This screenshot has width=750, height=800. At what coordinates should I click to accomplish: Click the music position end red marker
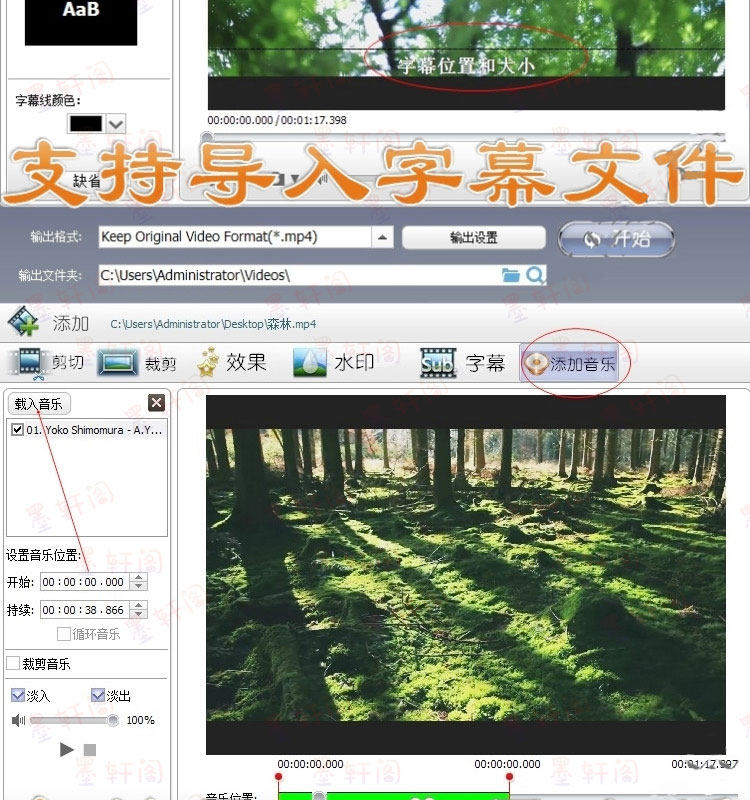click(x=509, y=777)
